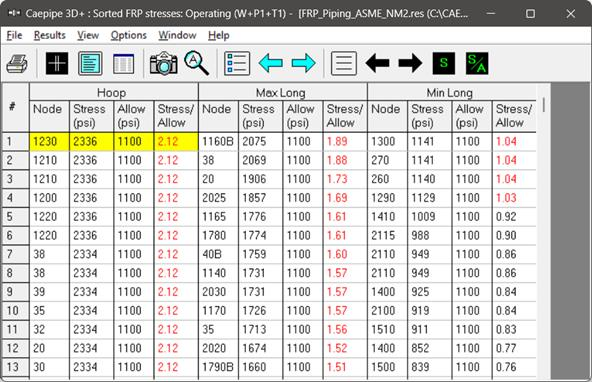Open the black crosshair layout window icon

pos(57,63)
